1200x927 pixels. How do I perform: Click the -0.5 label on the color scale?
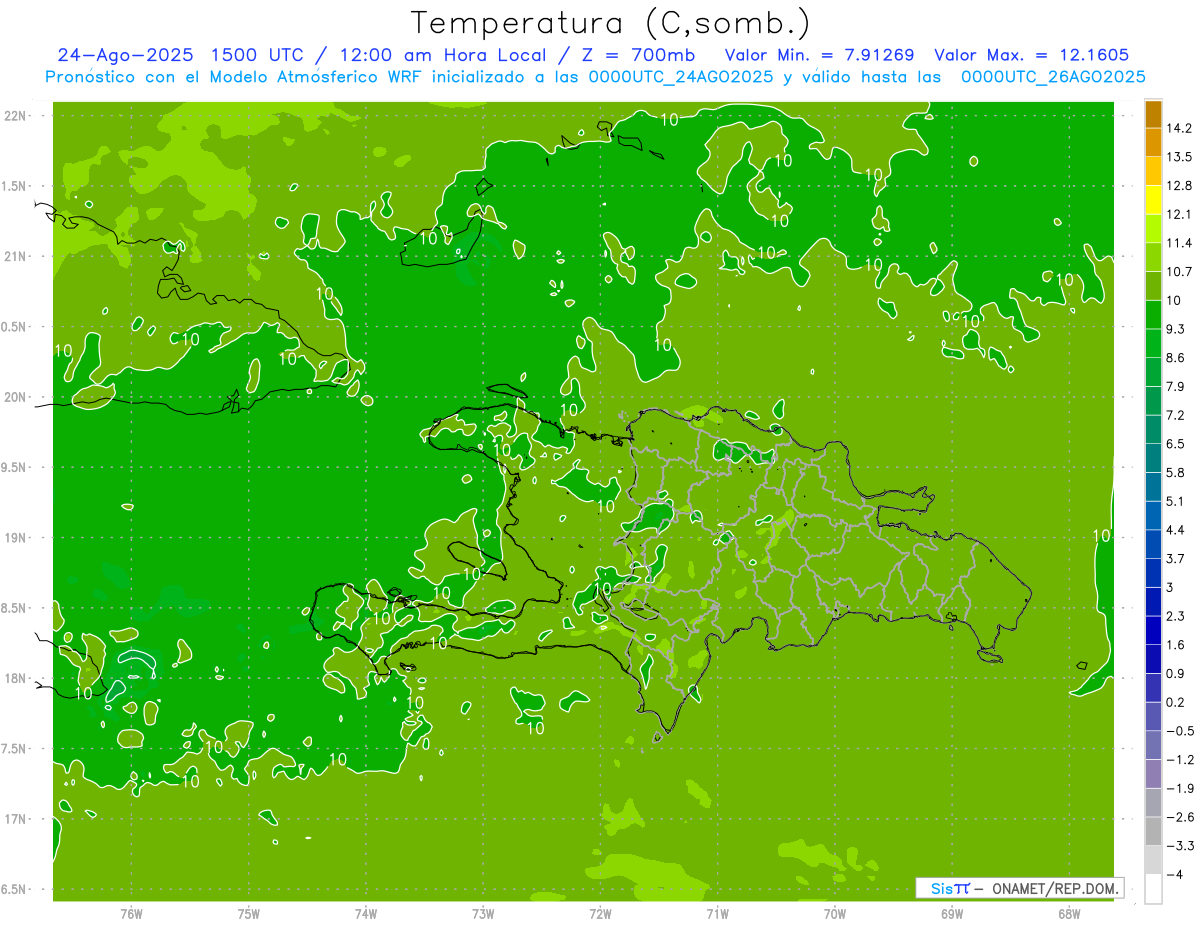(1179, 731)
